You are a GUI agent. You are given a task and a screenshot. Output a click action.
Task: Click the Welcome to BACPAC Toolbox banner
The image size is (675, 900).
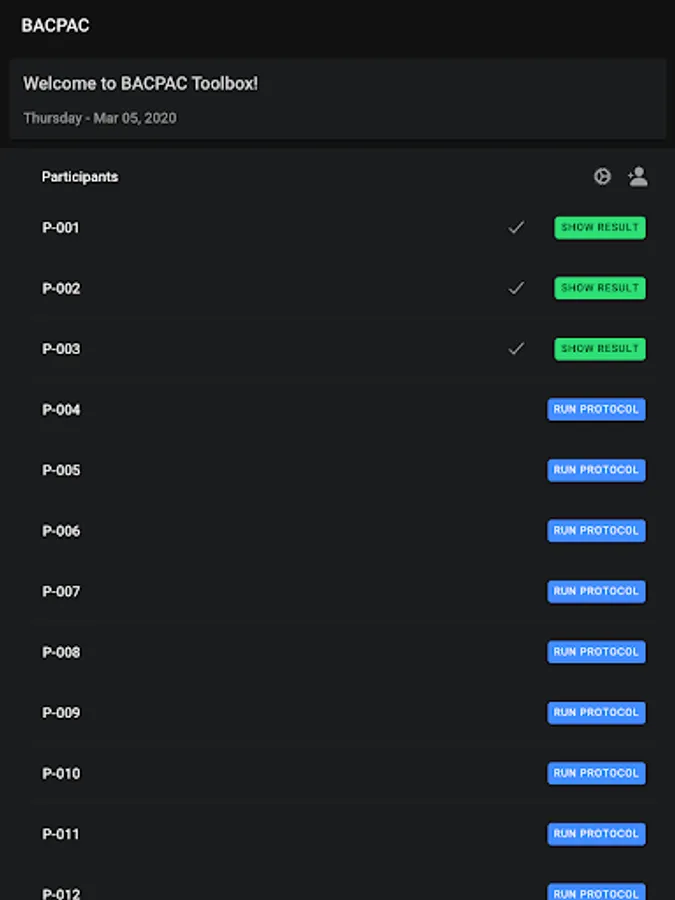pos(140,84)
